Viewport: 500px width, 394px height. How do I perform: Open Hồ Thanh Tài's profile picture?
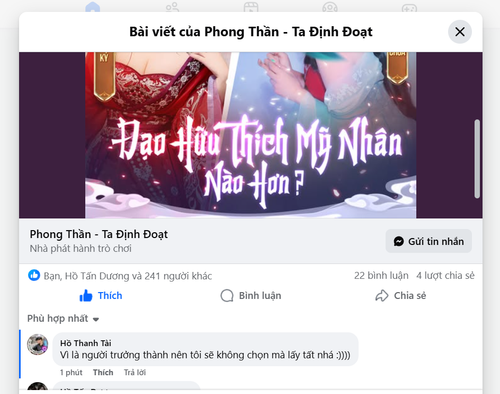38,344
